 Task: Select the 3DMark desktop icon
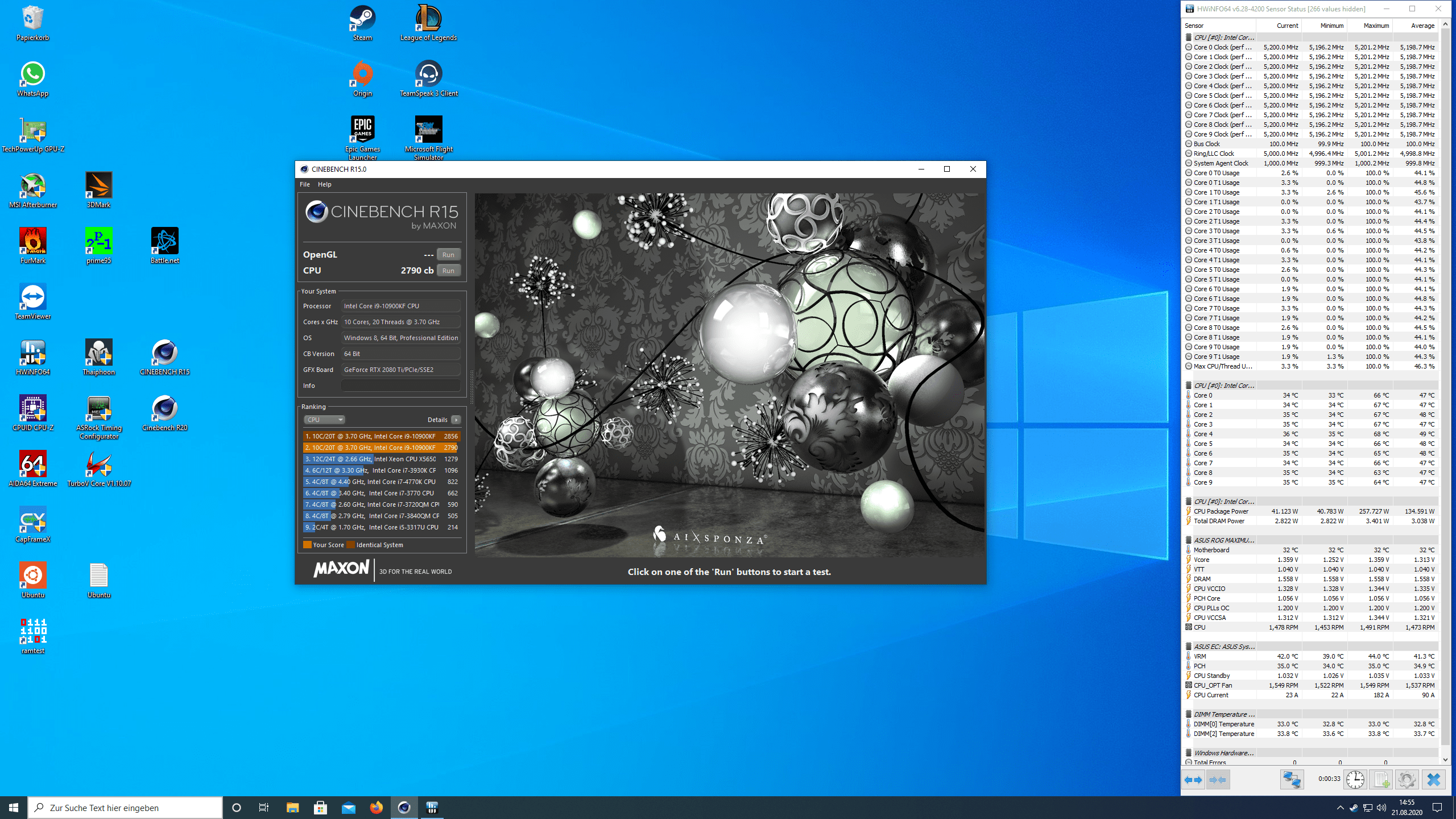(x=98, y=191)
